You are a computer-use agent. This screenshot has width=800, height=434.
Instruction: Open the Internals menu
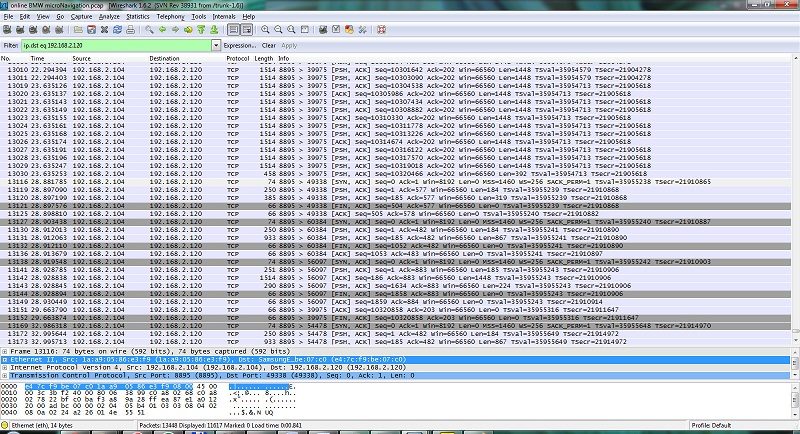tap(224, 17)
